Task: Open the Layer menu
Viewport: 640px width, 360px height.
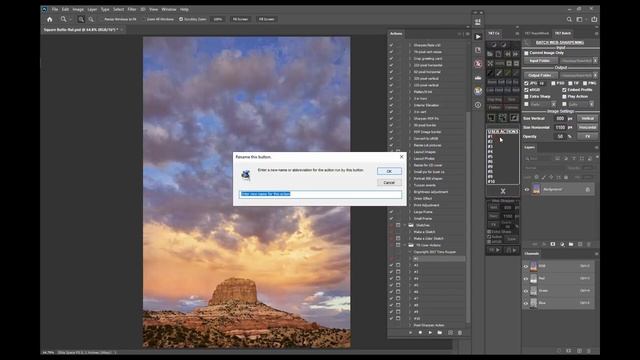Action: 92,9
